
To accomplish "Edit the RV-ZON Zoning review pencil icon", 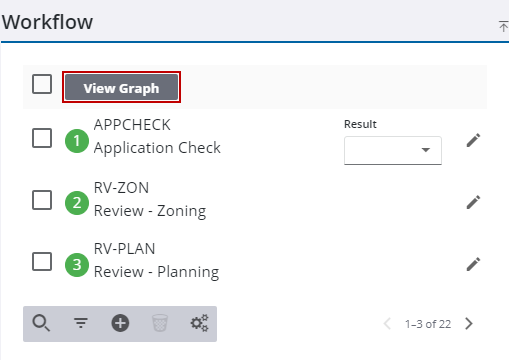I will pos(473,202).
